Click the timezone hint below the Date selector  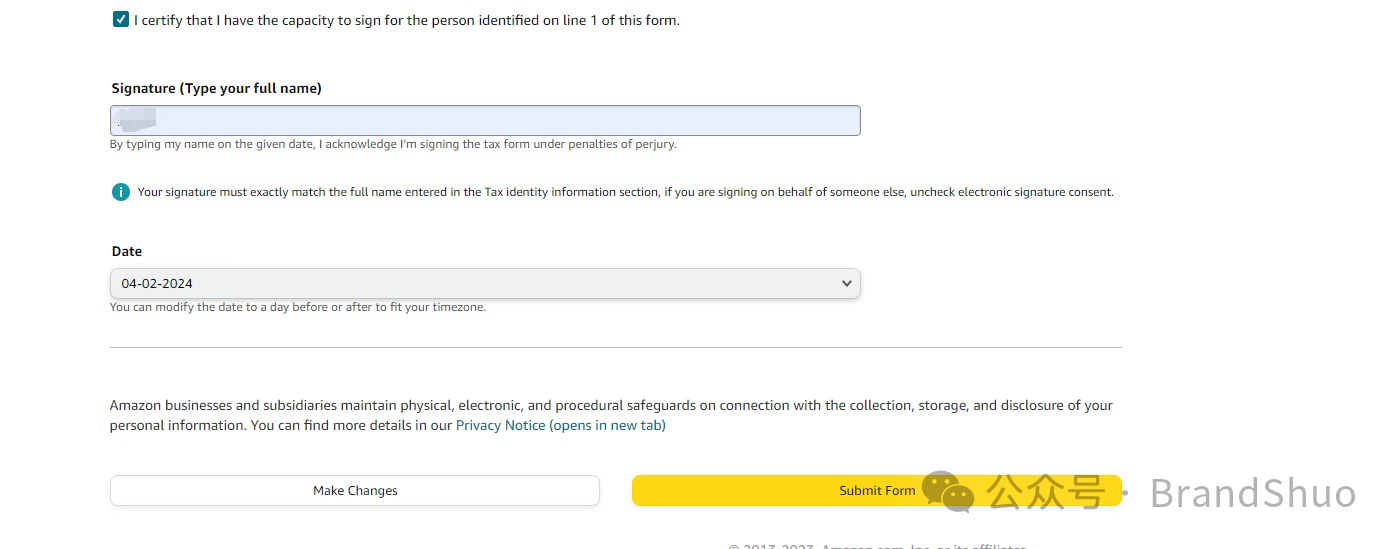(x=298, y=308)
